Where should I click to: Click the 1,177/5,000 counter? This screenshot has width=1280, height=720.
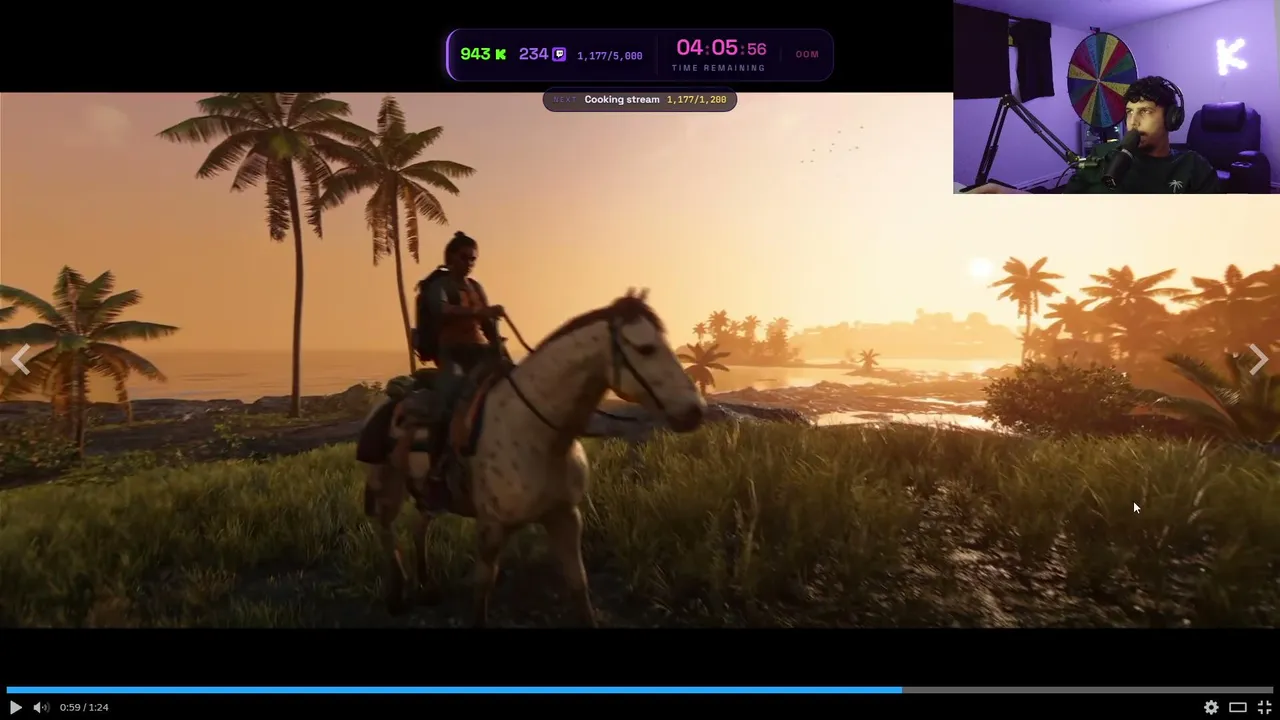click(610, 56)
